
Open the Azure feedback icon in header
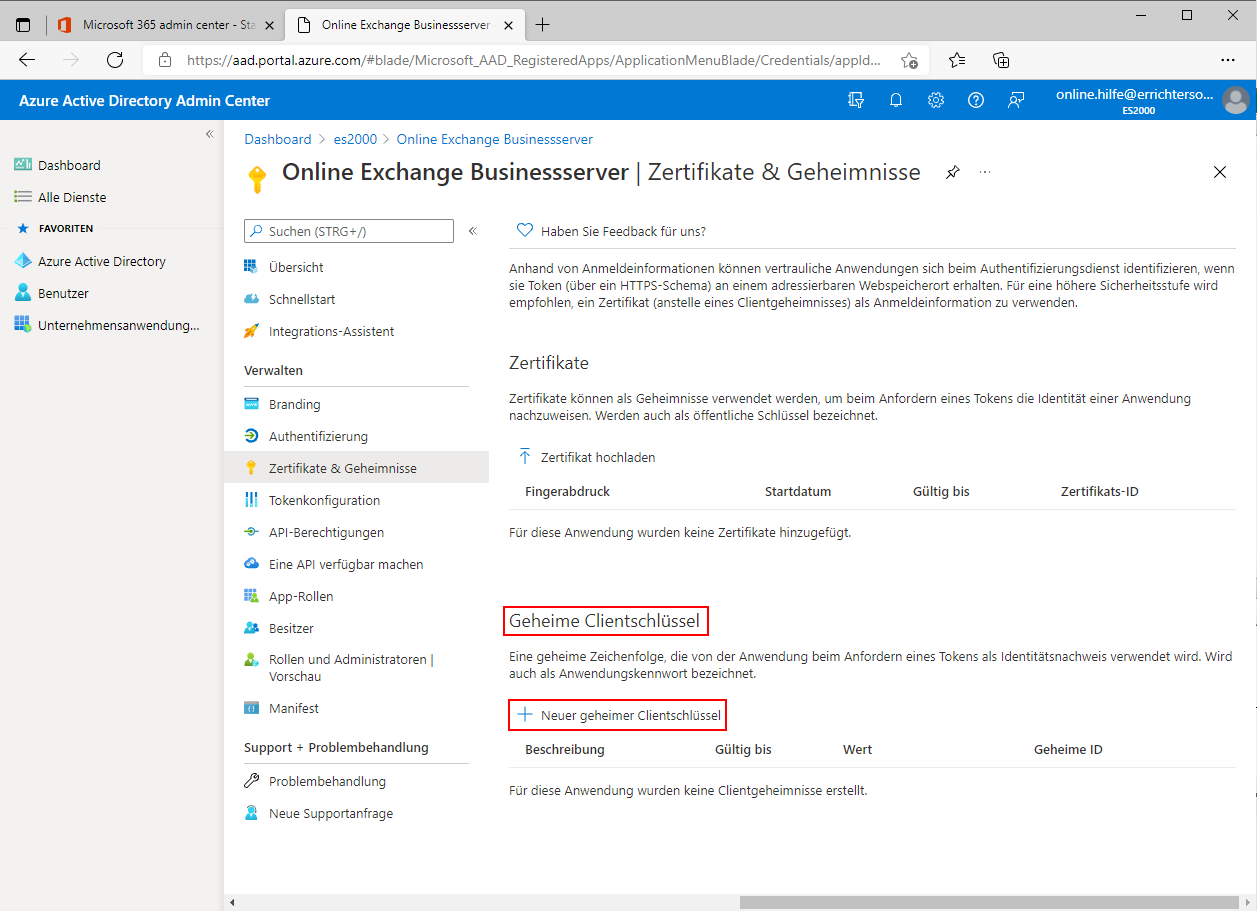pyautogui.click(x=1016, y=100)
